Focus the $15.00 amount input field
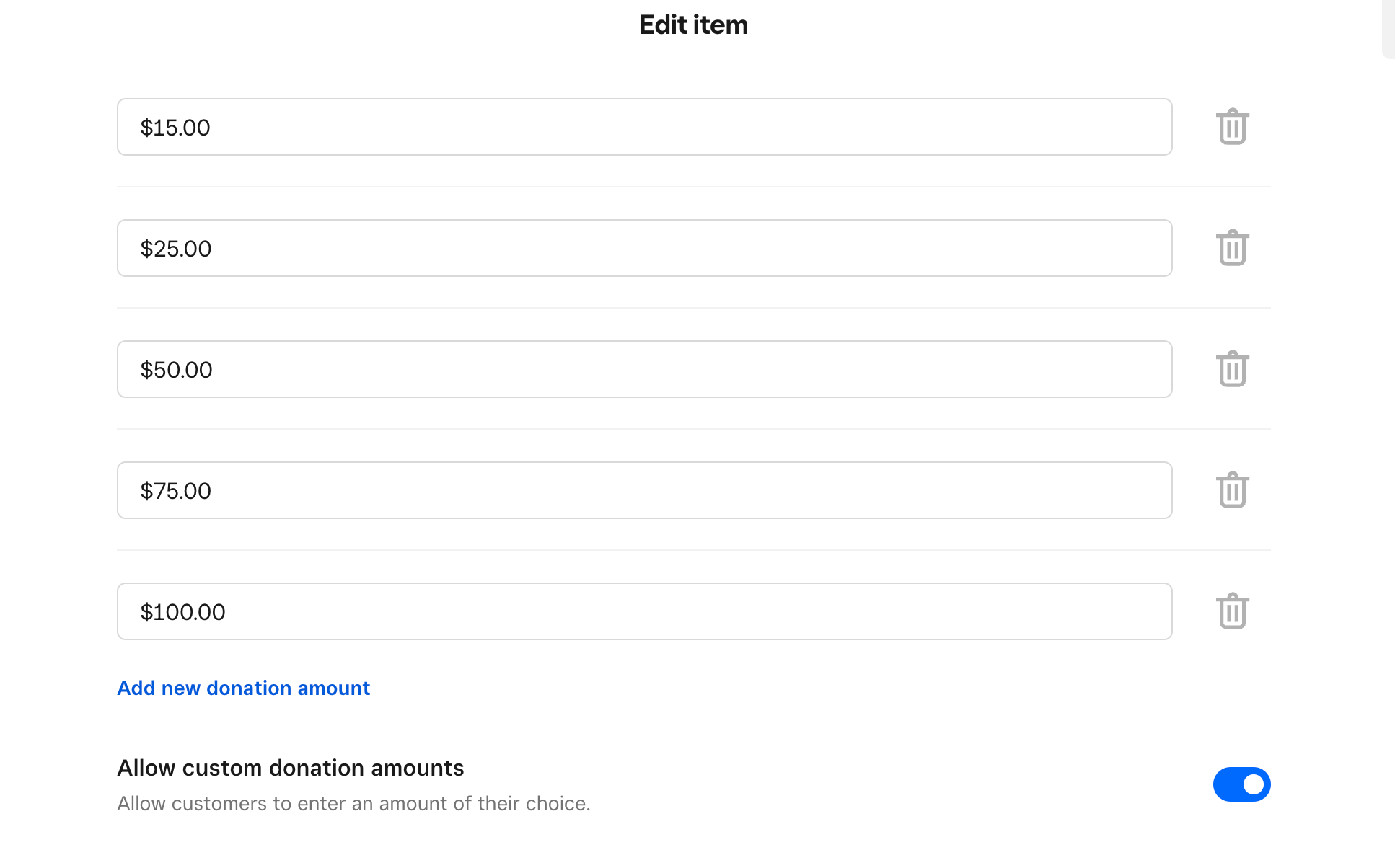 click(644, 127)
